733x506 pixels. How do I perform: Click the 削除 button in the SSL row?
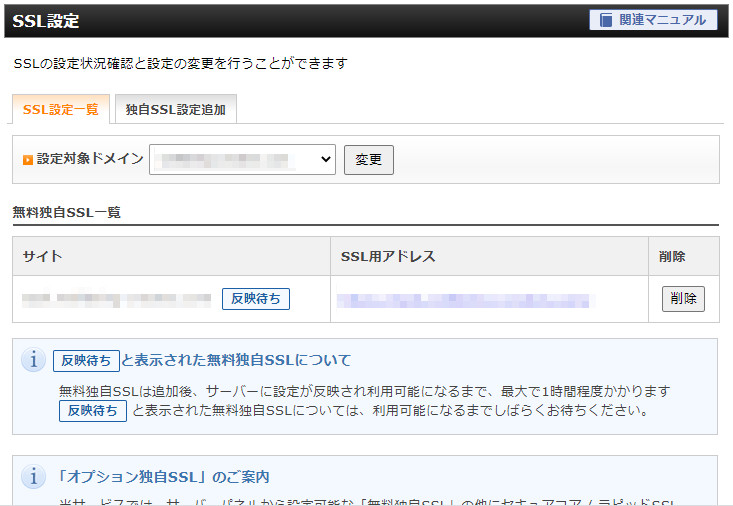click(x=683, y=299)
